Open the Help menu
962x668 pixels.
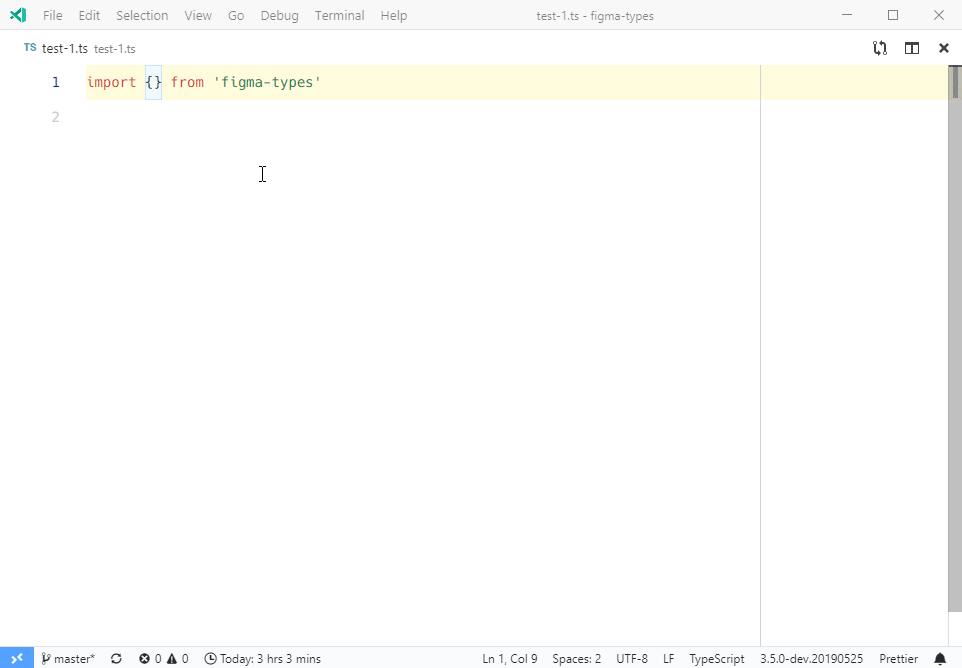coord(393,15)
